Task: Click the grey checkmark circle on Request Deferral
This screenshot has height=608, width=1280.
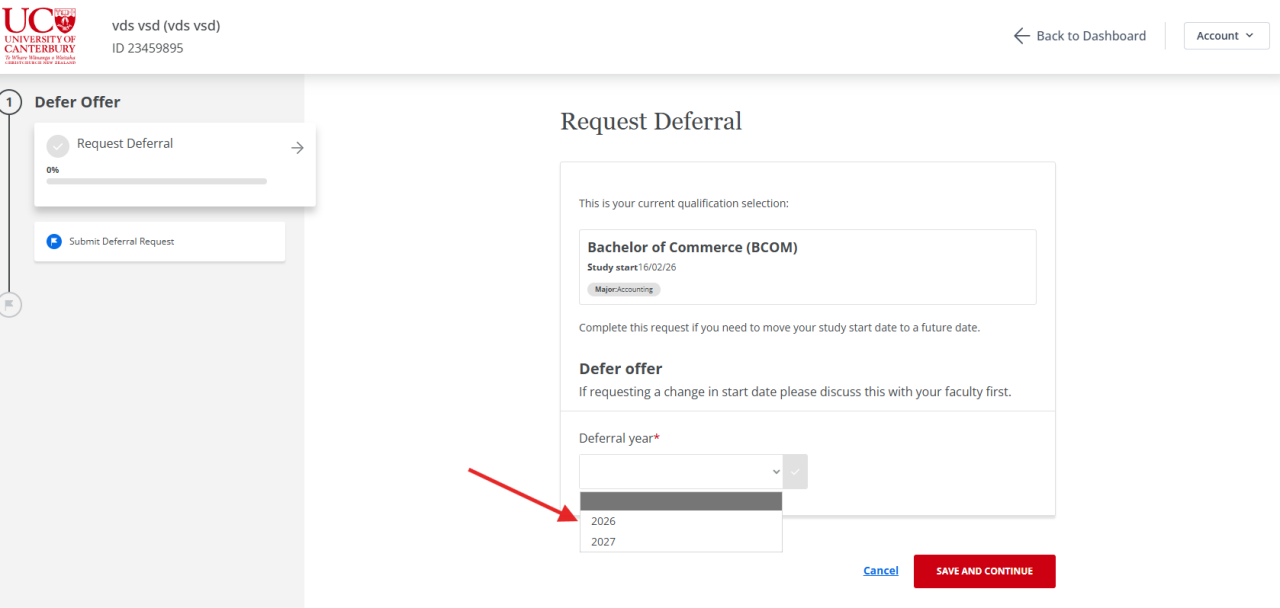Action: pos(58,145)
